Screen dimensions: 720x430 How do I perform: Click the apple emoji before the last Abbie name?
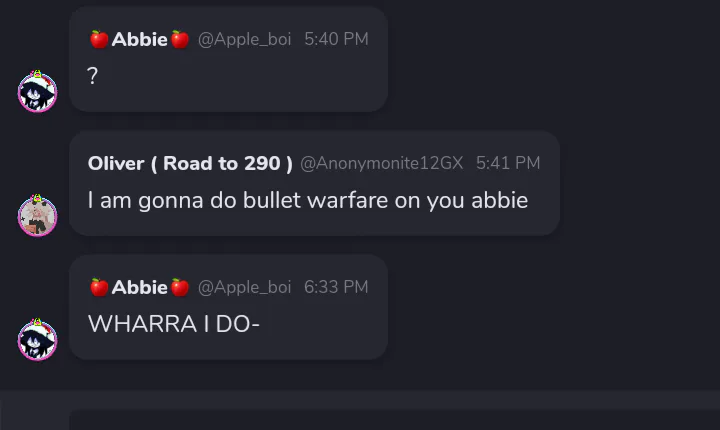point(99,288)
